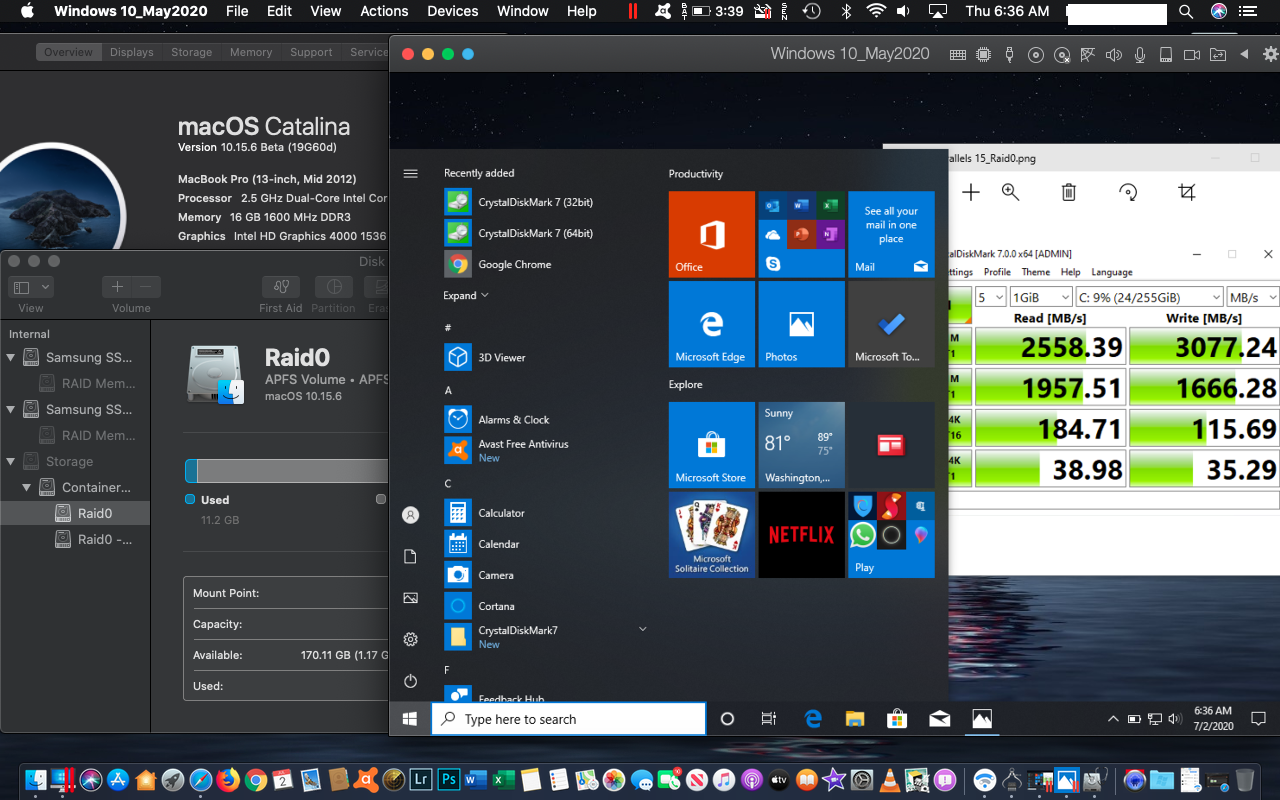Show hidden icons in Windows system tray
This screenshot has height=800, width=1280.
[x=1113, y=719]
